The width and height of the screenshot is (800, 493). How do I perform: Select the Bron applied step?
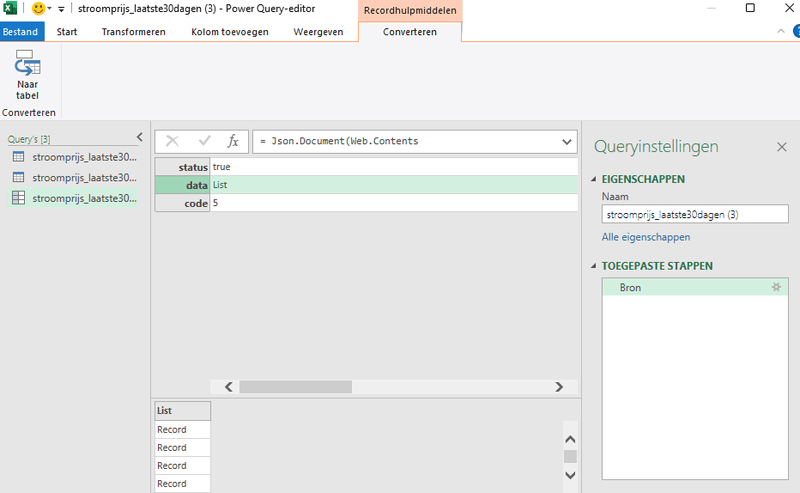pyautogui.click(x=695, y=287)
